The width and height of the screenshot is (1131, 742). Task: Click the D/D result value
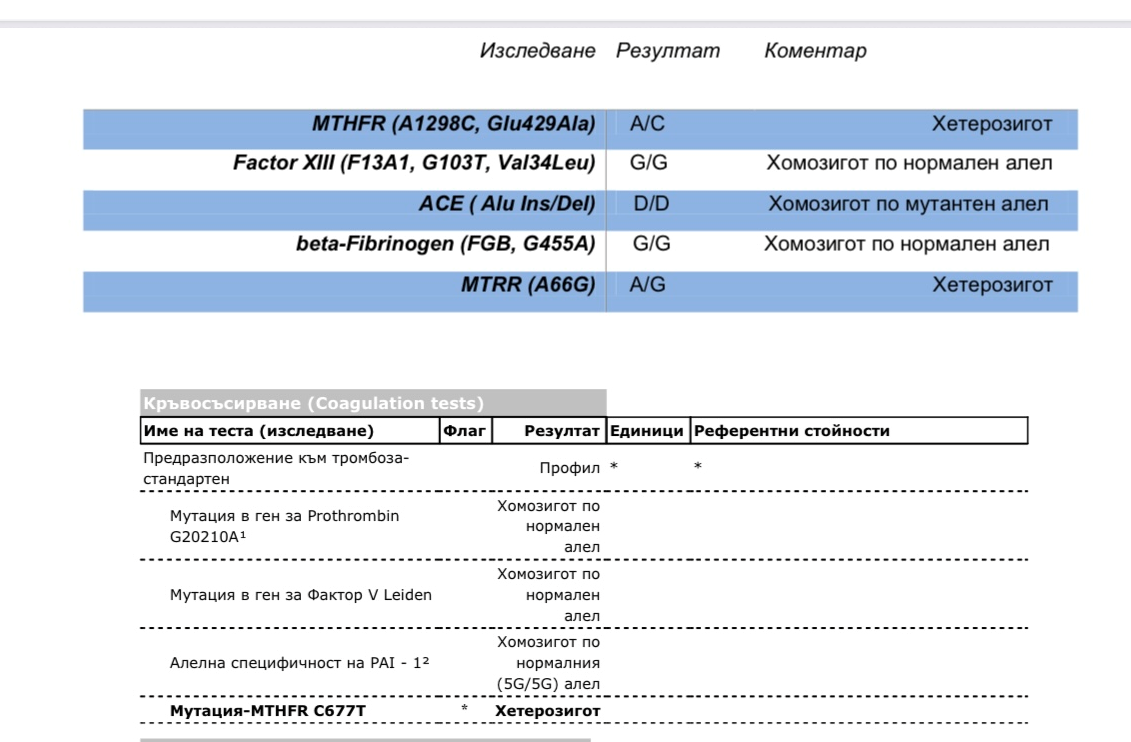click(650, 204)
